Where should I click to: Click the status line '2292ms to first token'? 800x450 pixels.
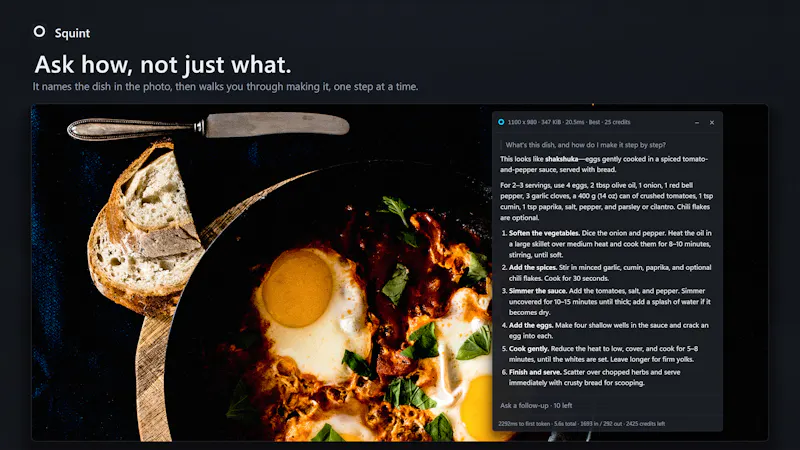pos(582,423)
